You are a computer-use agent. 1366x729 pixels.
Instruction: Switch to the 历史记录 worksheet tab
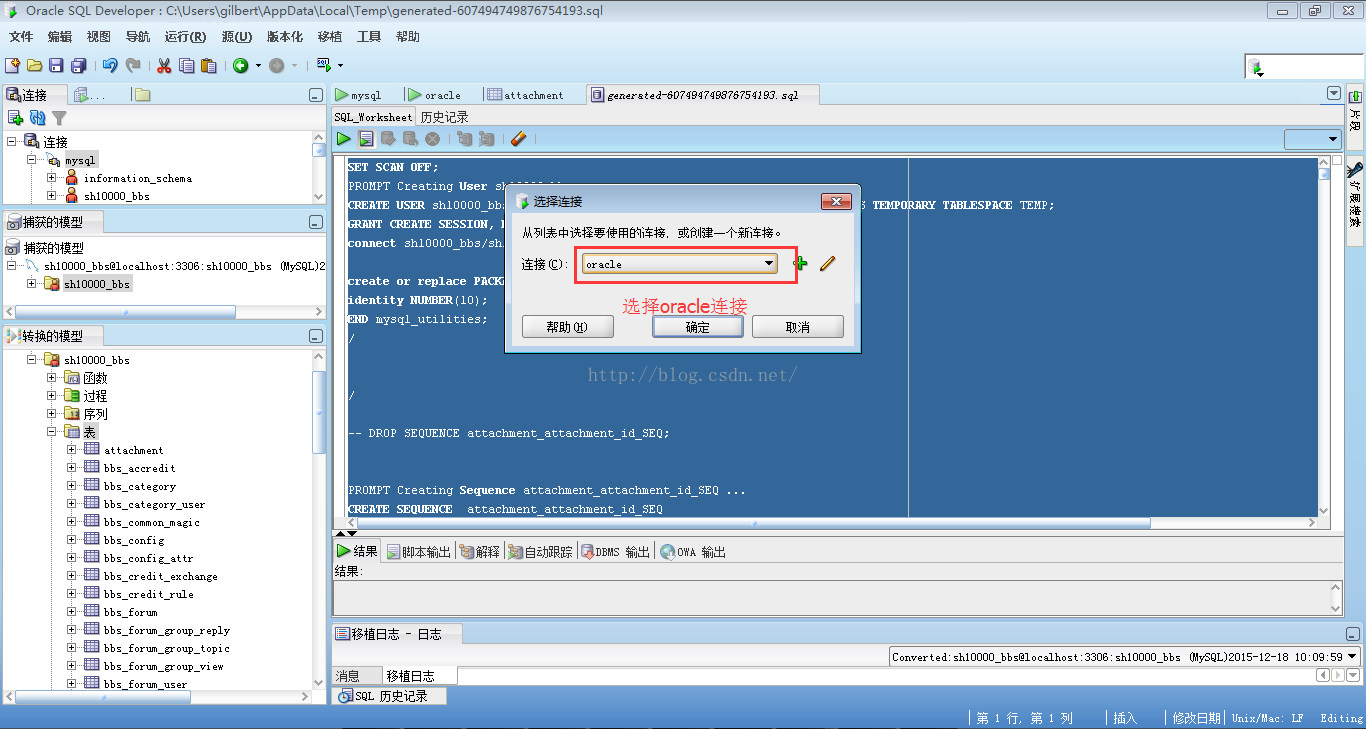[444, 117]
